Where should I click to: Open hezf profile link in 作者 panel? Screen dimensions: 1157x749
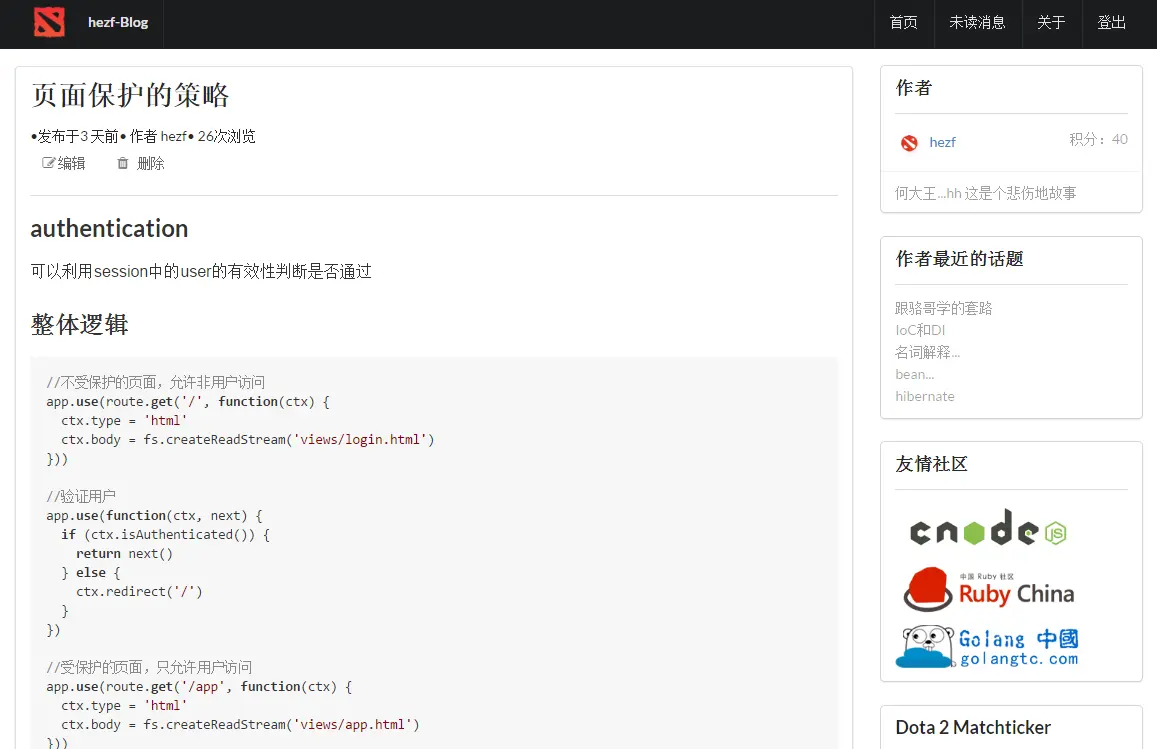click(942, 142)
